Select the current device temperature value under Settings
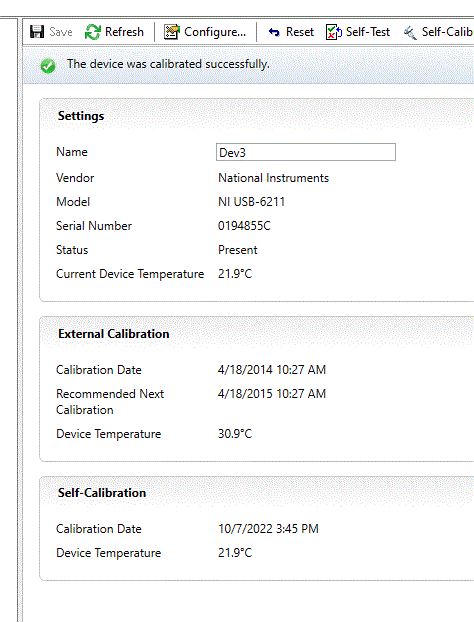The width and height of the screenshot is (474, 622). [235, 274]
